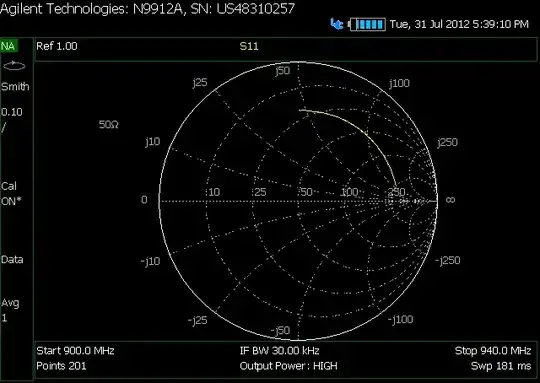Click the green NA mode indicator
540x383 pixels.
point(9,46)
